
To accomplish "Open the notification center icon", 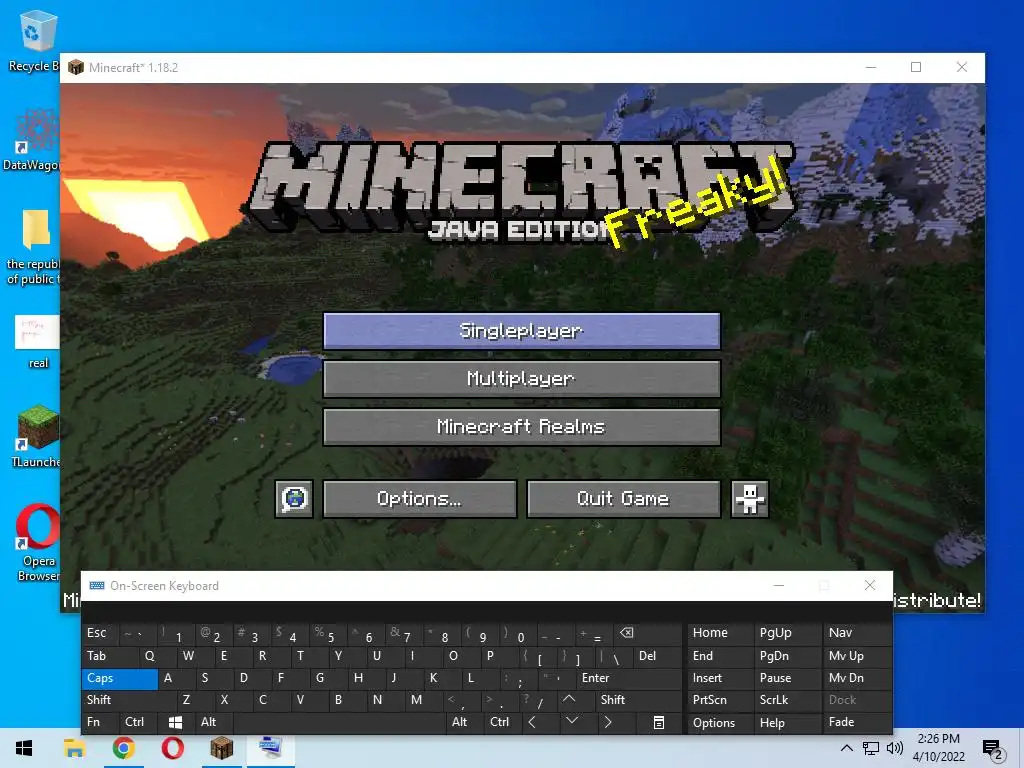I will 993,749.
